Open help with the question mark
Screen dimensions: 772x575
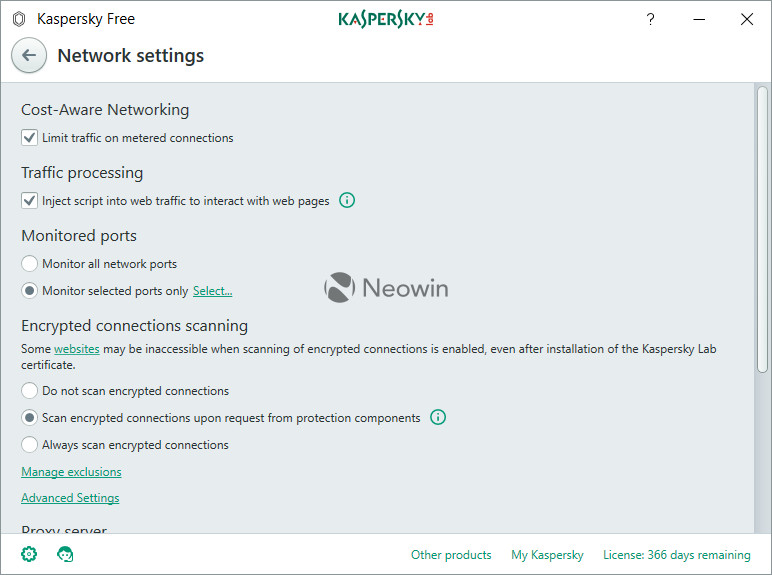click(x=650, y=19)
